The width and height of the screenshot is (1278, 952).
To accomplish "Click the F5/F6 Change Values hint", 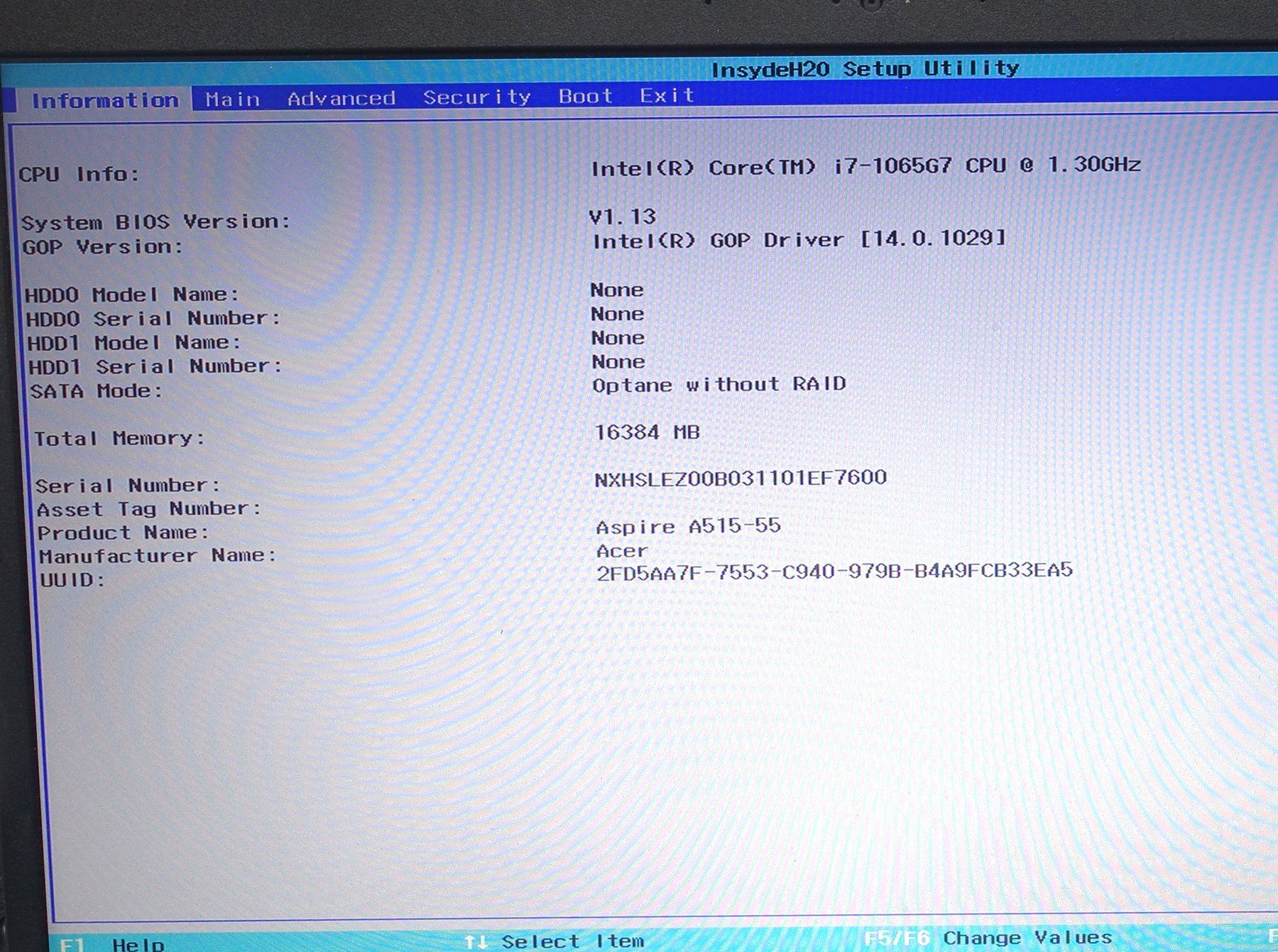I will 988,938.
